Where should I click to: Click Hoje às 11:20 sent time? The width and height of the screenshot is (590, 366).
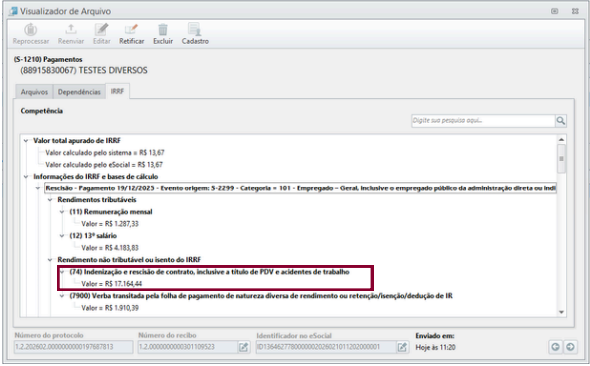(435, 348)
